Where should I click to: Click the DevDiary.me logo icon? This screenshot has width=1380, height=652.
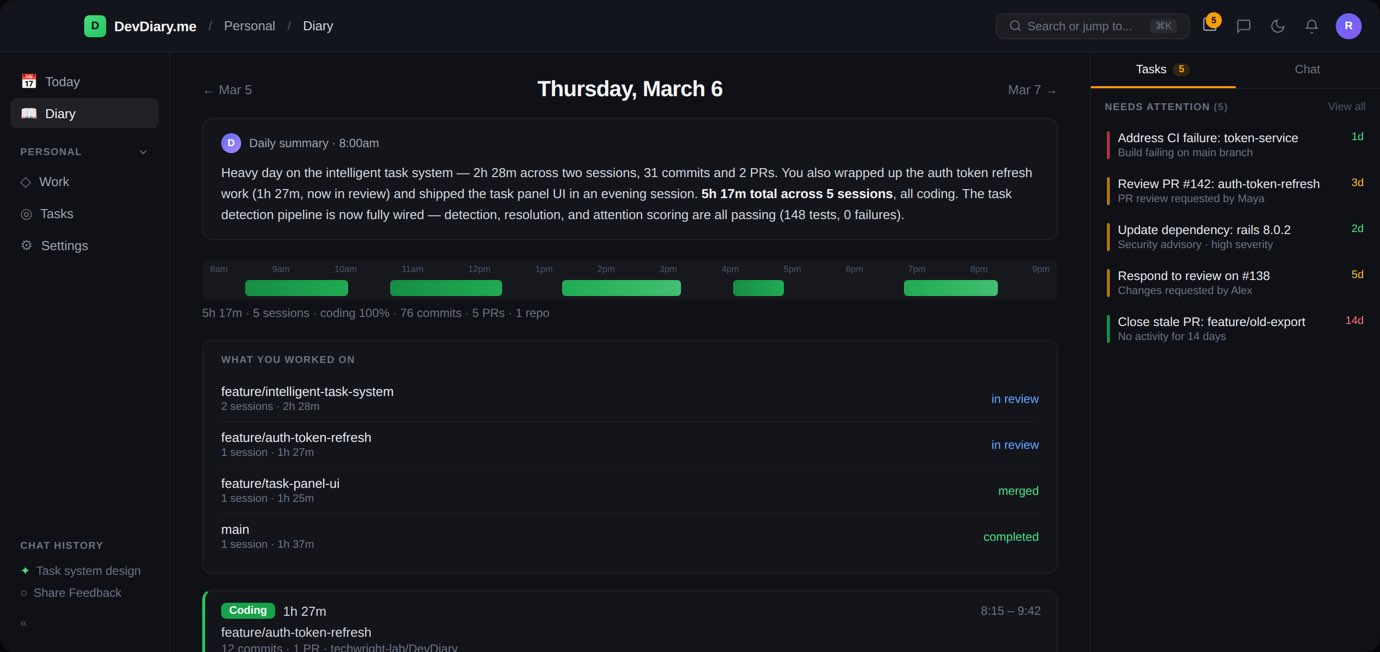click(x=95, y=25)
